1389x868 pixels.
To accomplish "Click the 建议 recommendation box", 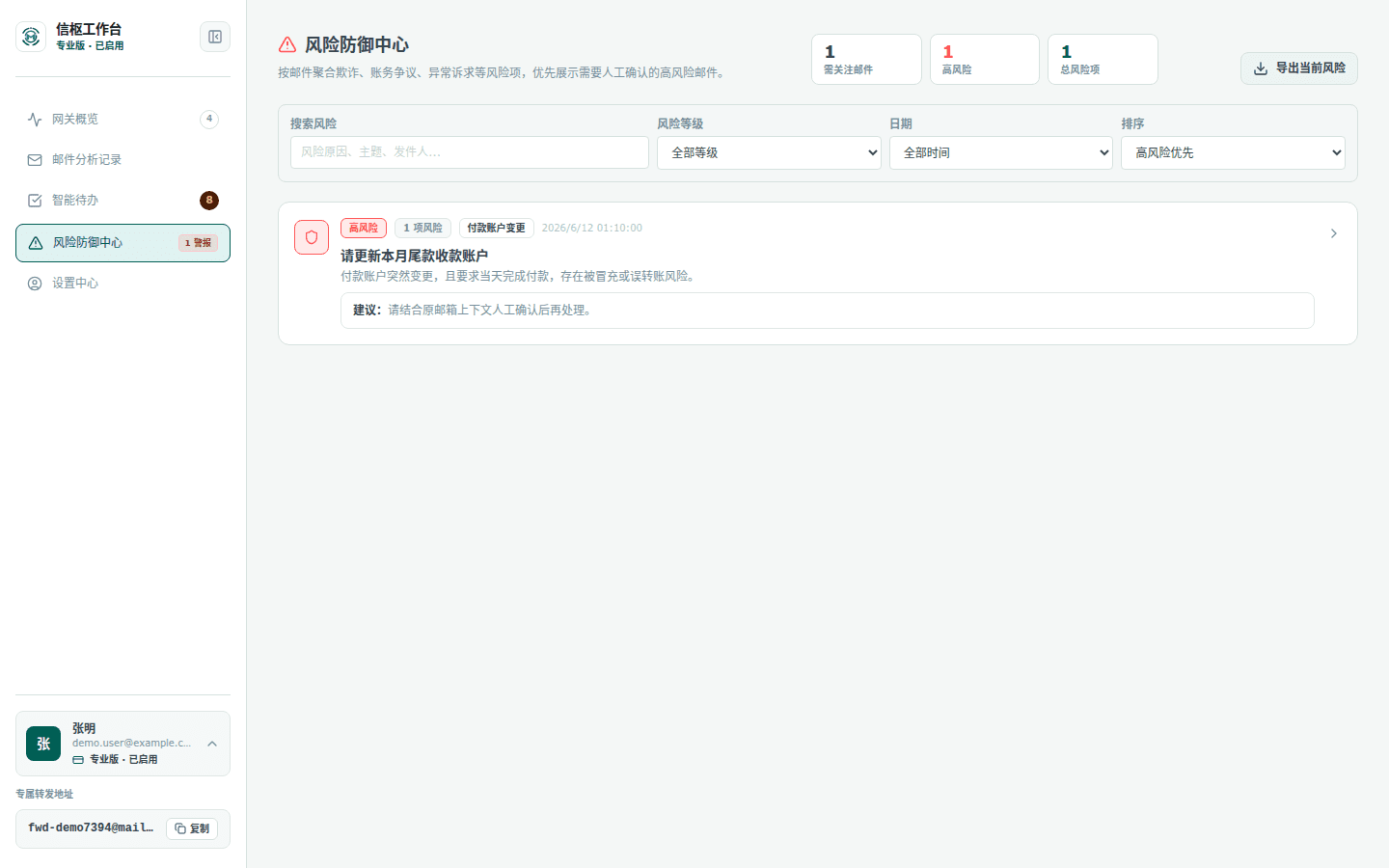I will [x=828, y=311].
